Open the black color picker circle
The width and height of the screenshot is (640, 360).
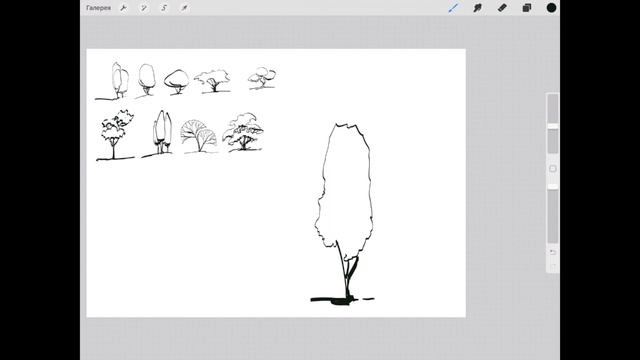pyautogui.click(x=551, y=8)
